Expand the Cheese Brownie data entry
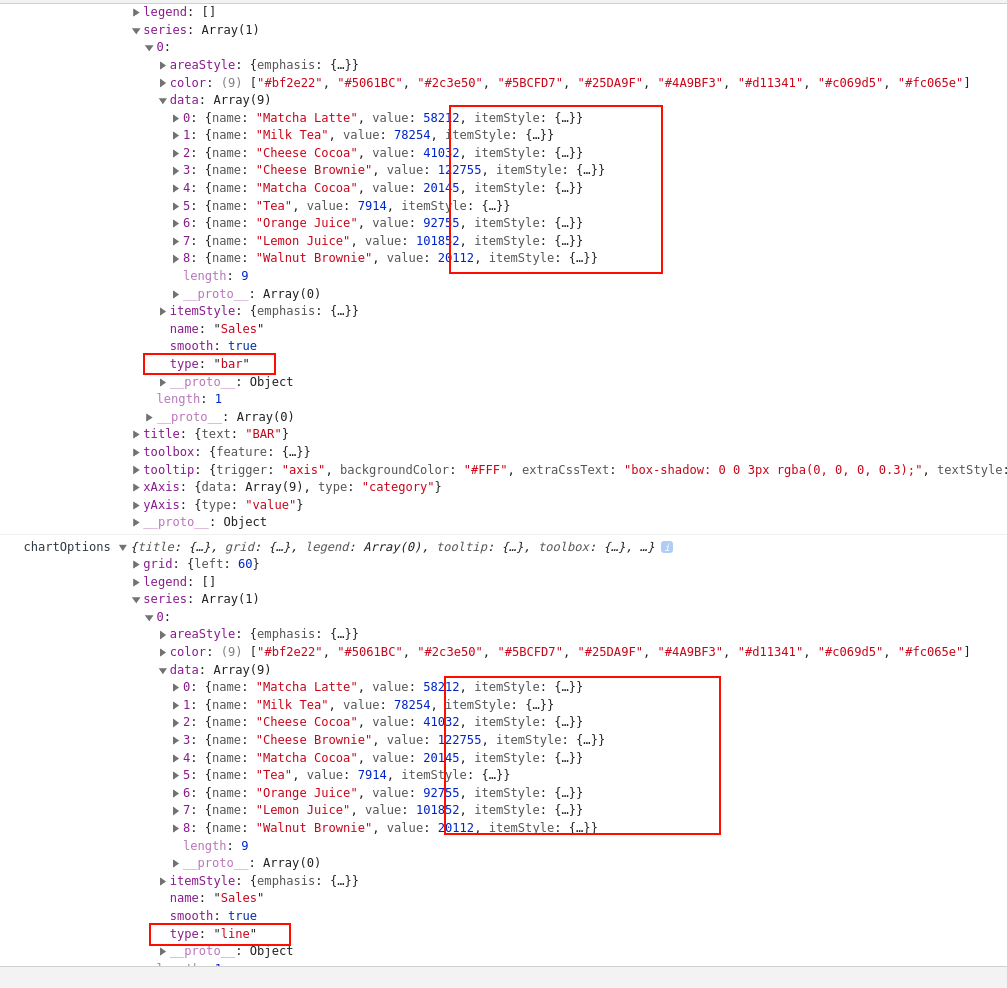Screen dimensions: 1007x988 pos(176,170)
